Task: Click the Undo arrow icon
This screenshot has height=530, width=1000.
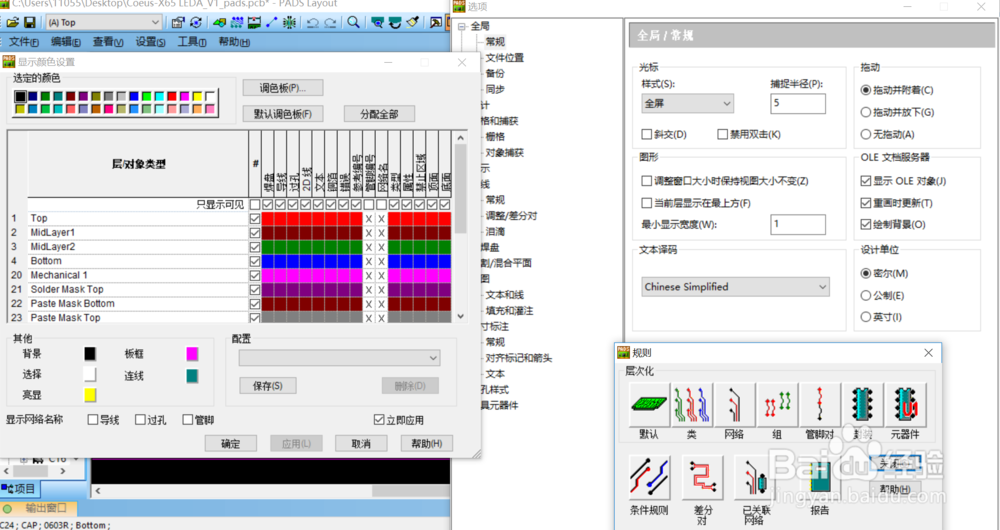Action: pos(312,23)
